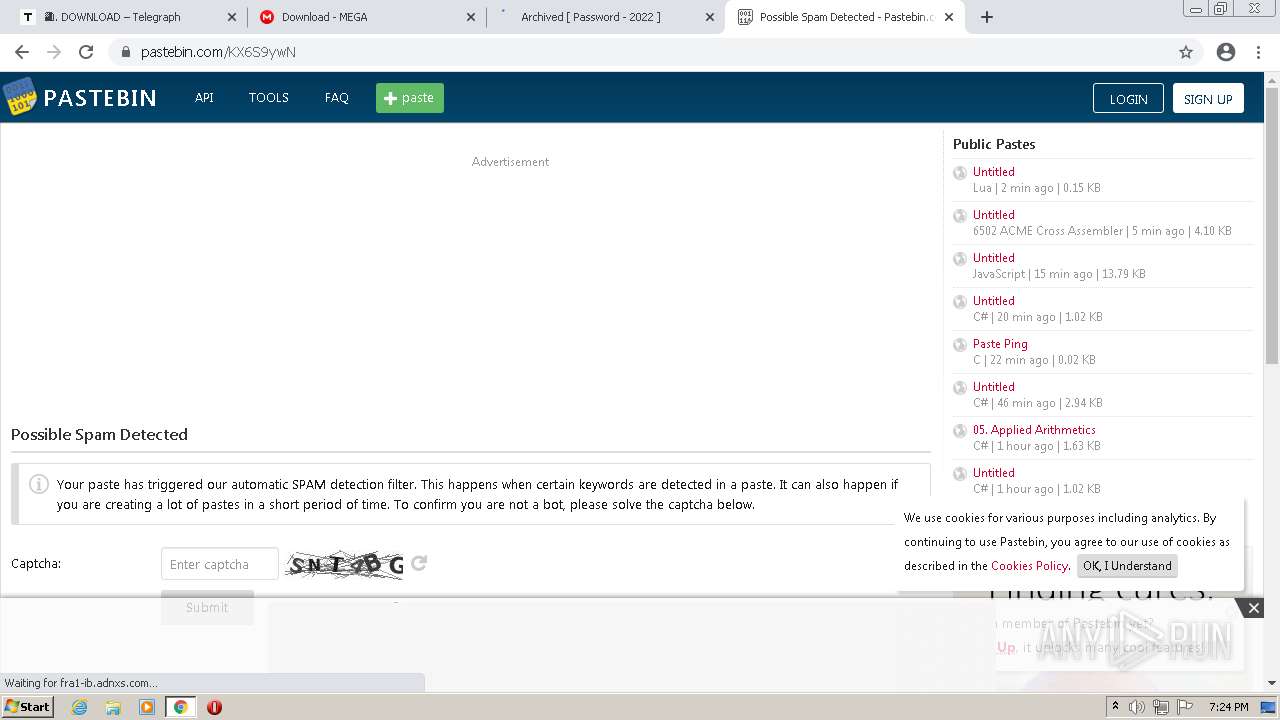The image size is (1280, 720).
Task: Close the Download - MEGA tab
Action: click(471, 17)
